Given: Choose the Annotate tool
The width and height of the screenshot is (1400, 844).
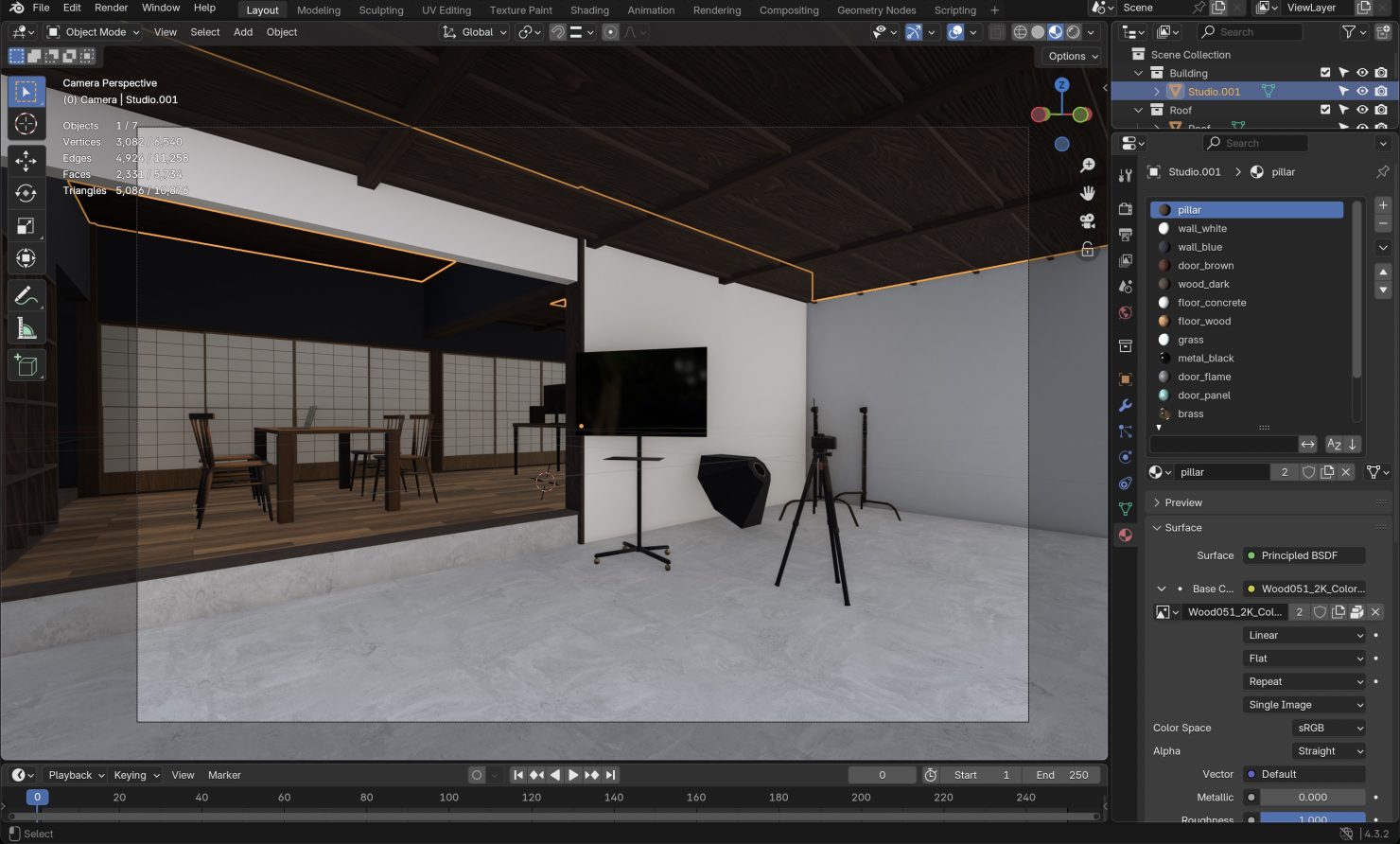Looking at the screenshot, I should point(26,296).
